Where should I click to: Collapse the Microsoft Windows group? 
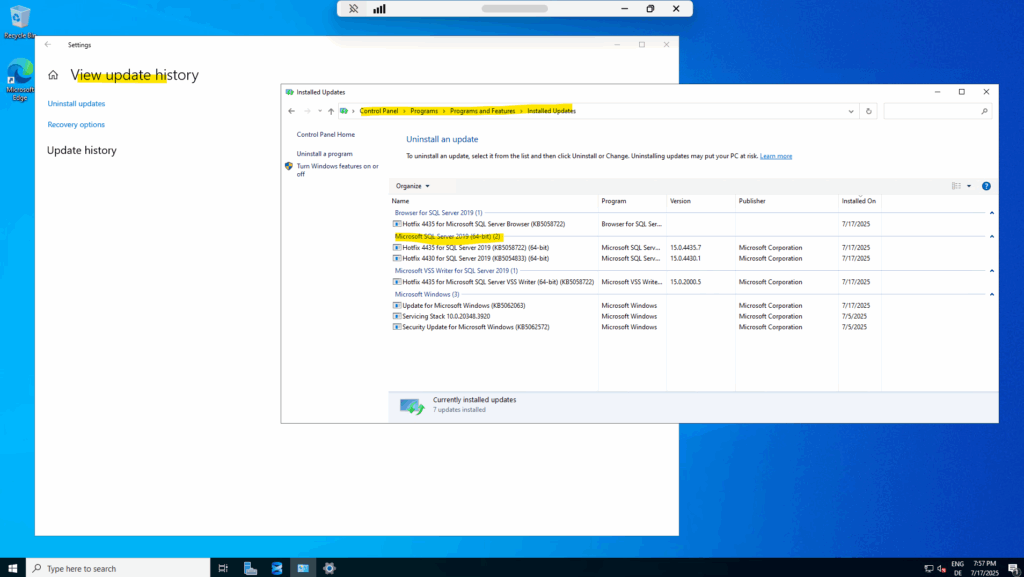click(x=991, y=294)
